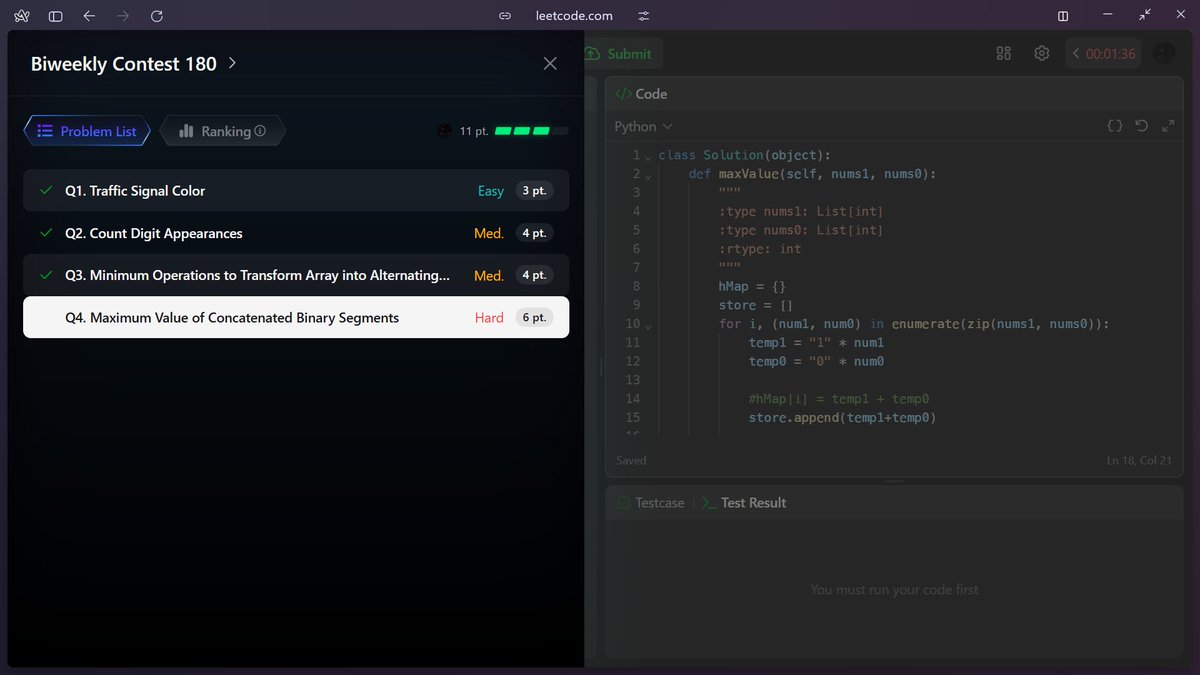Click the link icon beside leetcode.com

pyautogui.click(x=505, y=16)
